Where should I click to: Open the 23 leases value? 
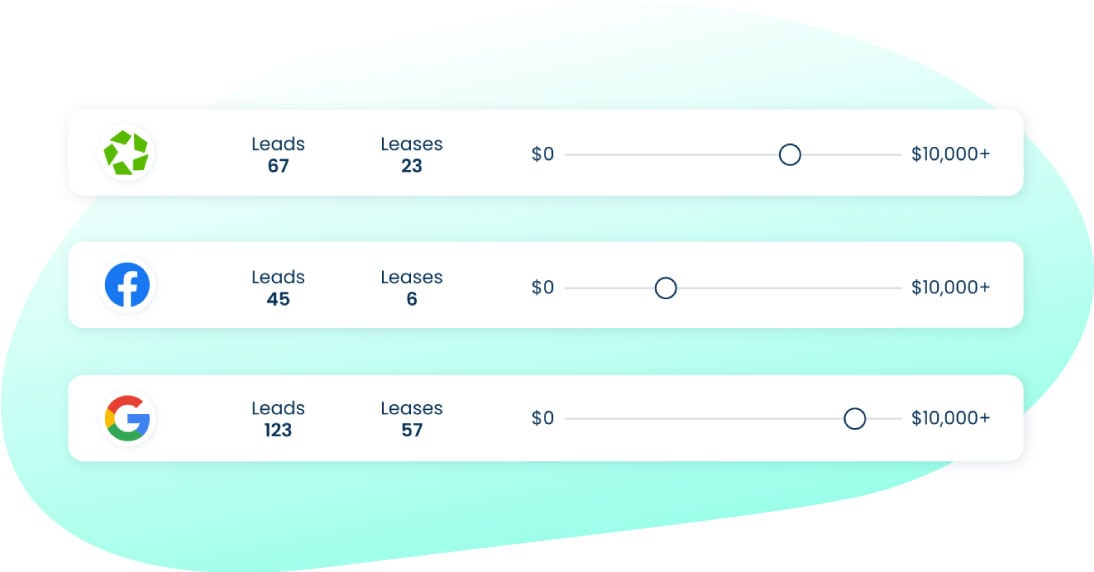411,166
